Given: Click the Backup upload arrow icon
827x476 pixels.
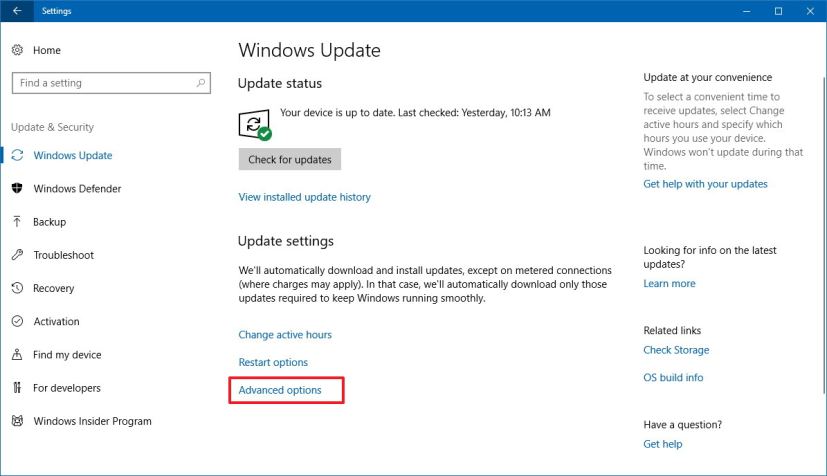Looking at the screenshot, I should tap(17, 221).
